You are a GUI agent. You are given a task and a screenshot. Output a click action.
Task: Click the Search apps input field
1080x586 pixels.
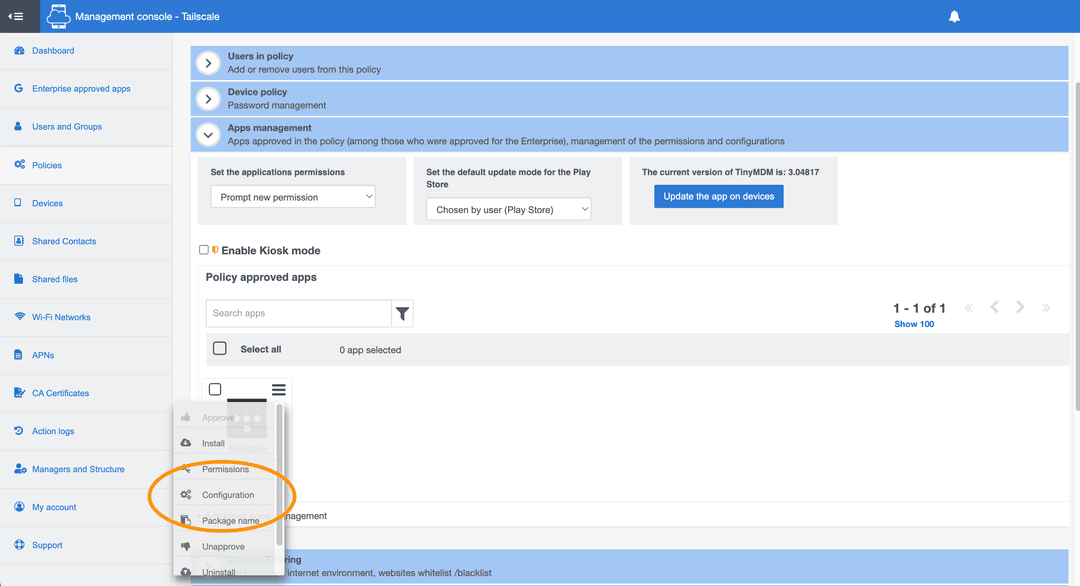(298, 313)
